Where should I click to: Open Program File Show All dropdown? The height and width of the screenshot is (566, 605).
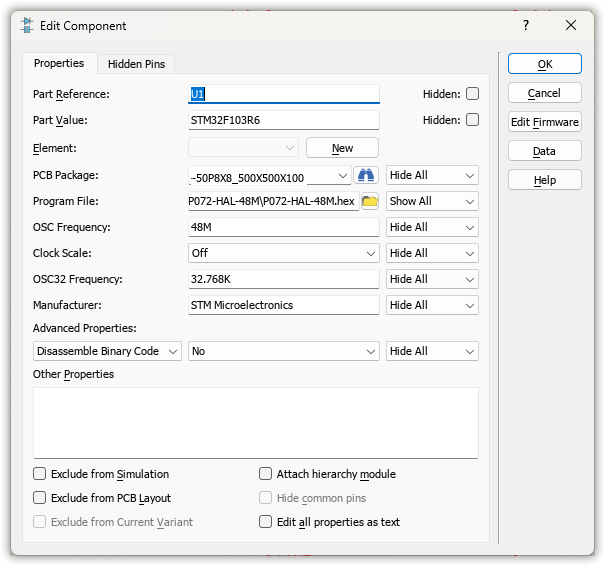coord(432,201)
